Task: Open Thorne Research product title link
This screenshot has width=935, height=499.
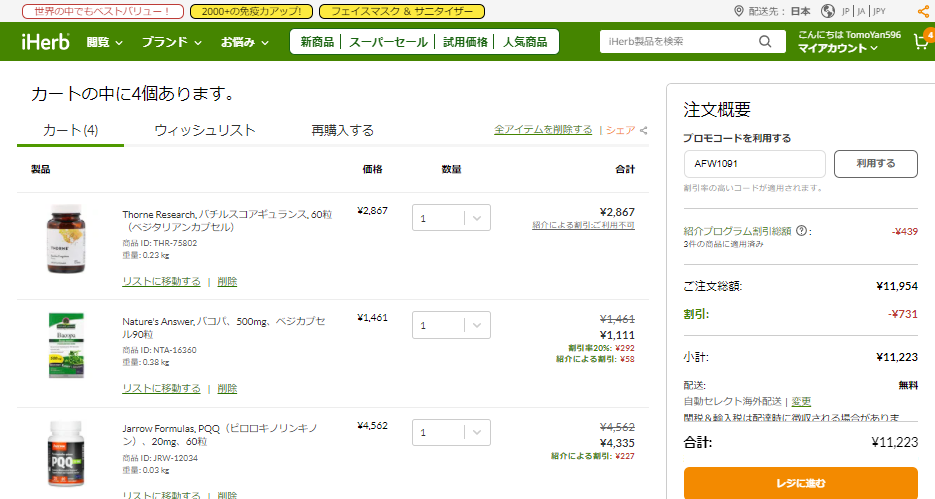Action: (227, 220)
